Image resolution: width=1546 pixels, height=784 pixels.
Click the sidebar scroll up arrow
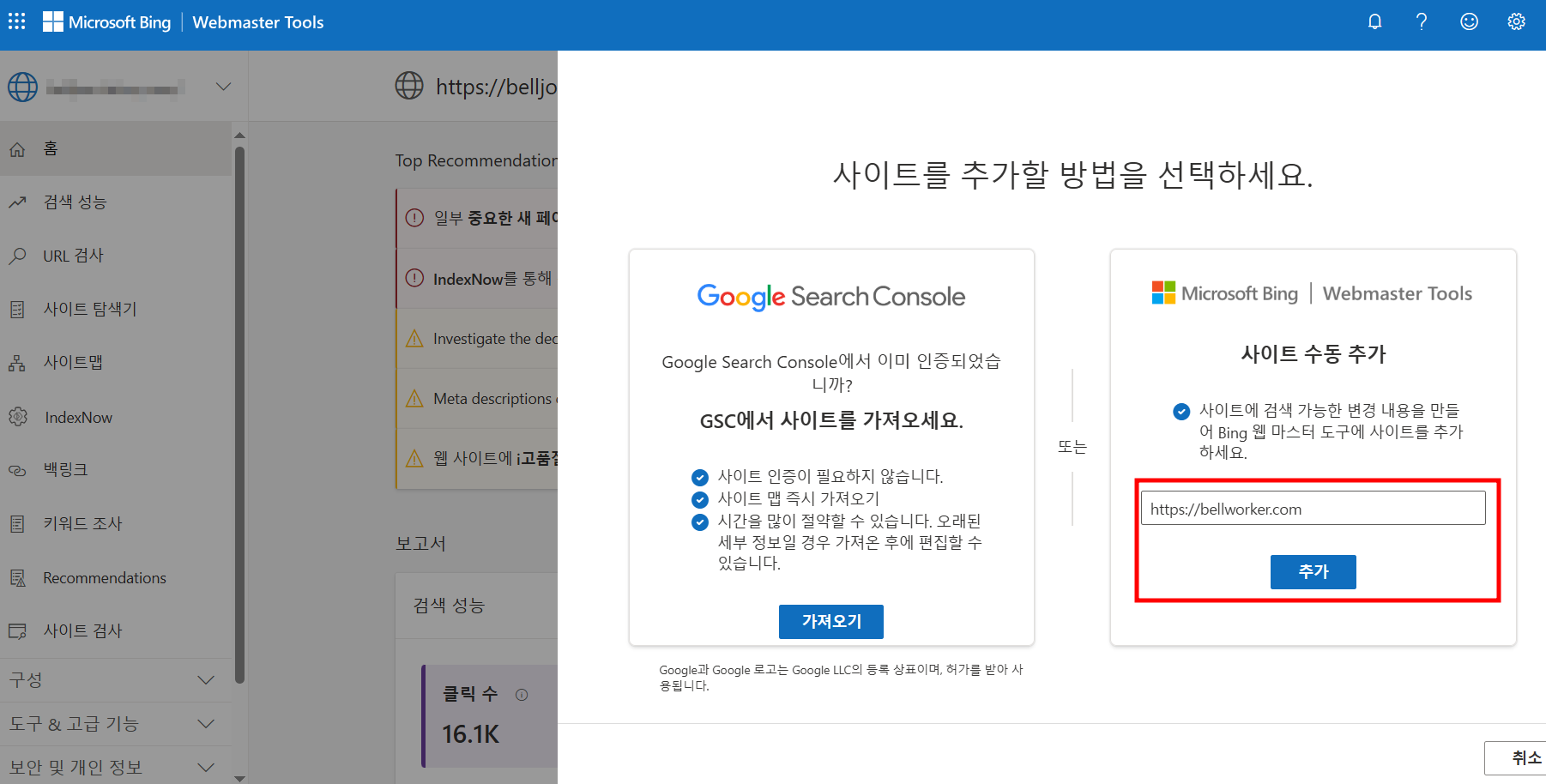239,135
